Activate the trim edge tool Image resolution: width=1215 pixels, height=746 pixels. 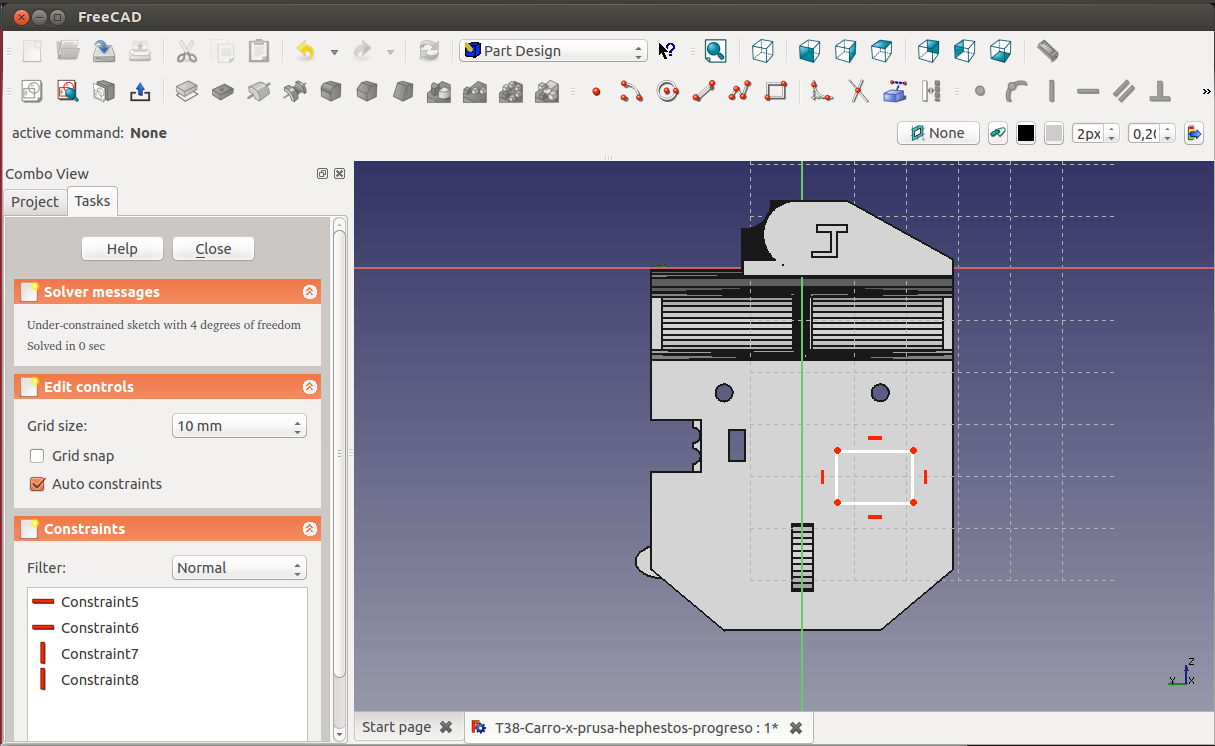(859, 92)
